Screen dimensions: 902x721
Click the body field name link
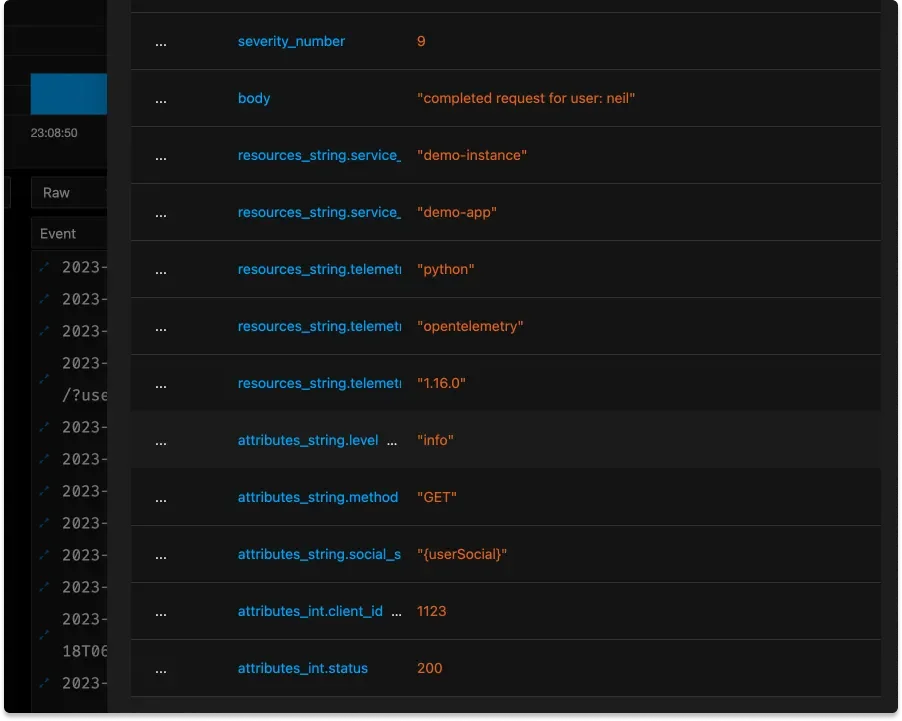click(x=254, y=99)
